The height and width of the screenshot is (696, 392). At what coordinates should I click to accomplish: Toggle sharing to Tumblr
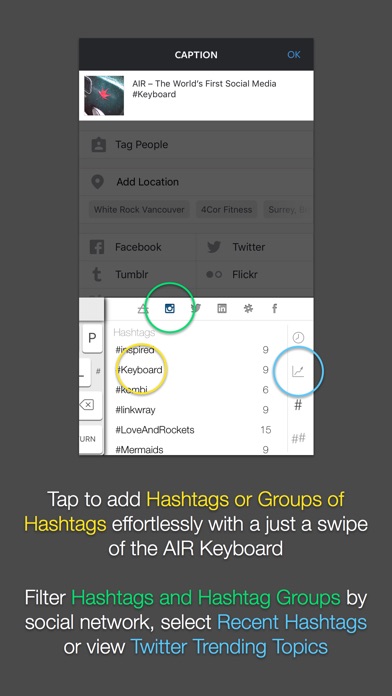138,274
